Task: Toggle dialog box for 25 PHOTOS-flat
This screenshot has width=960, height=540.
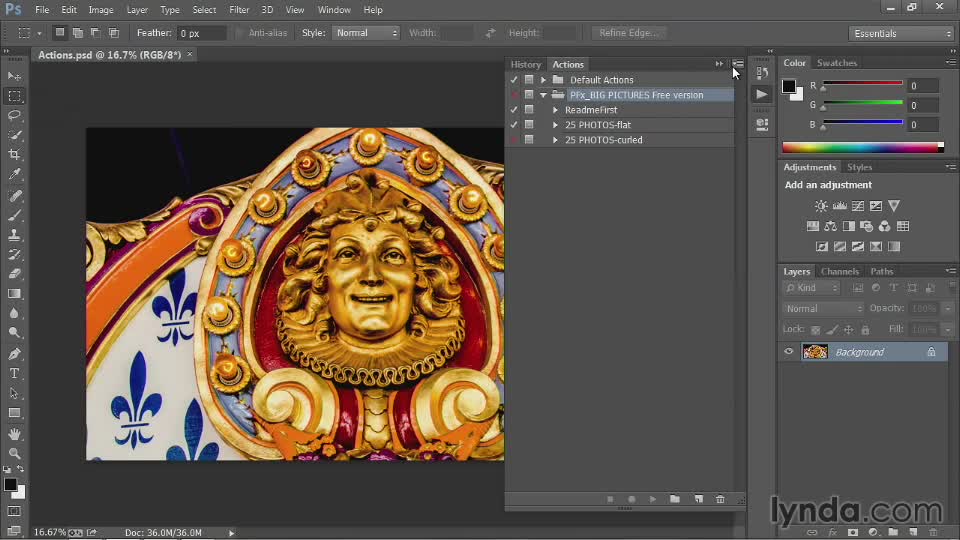Action: pos(529,124)
